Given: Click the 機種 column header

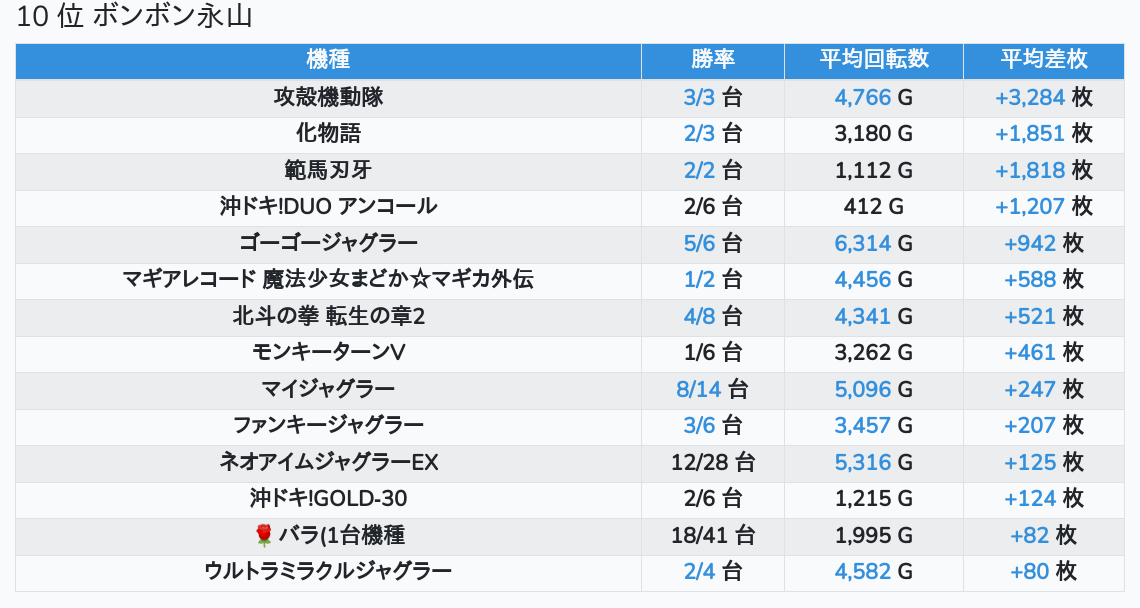Looking at the screenshot, I should click(x=328, y=60).
